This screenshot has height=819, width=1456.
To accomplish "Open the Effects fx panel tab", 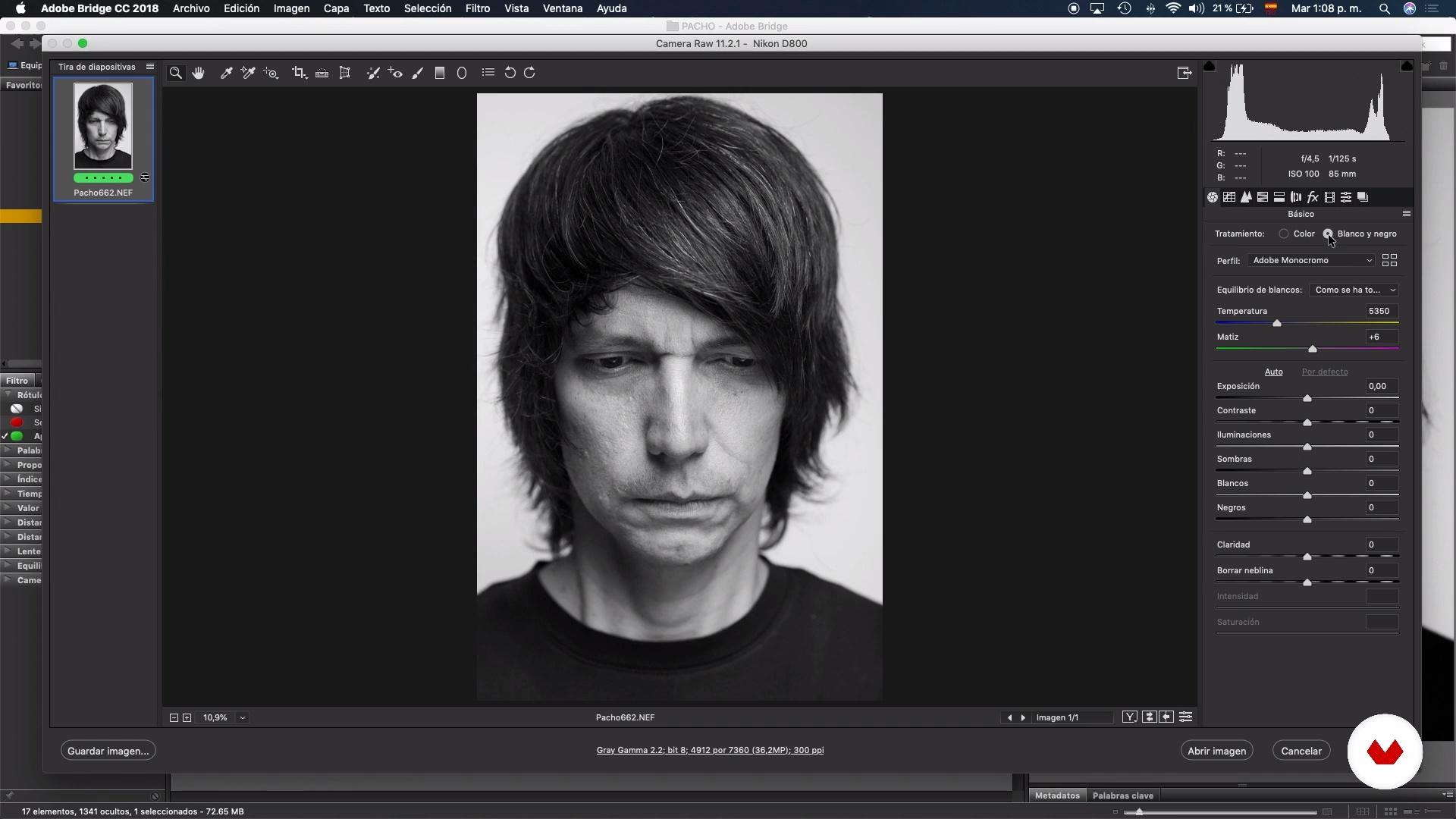I will pyautogui.click(x=1313, y=197).
